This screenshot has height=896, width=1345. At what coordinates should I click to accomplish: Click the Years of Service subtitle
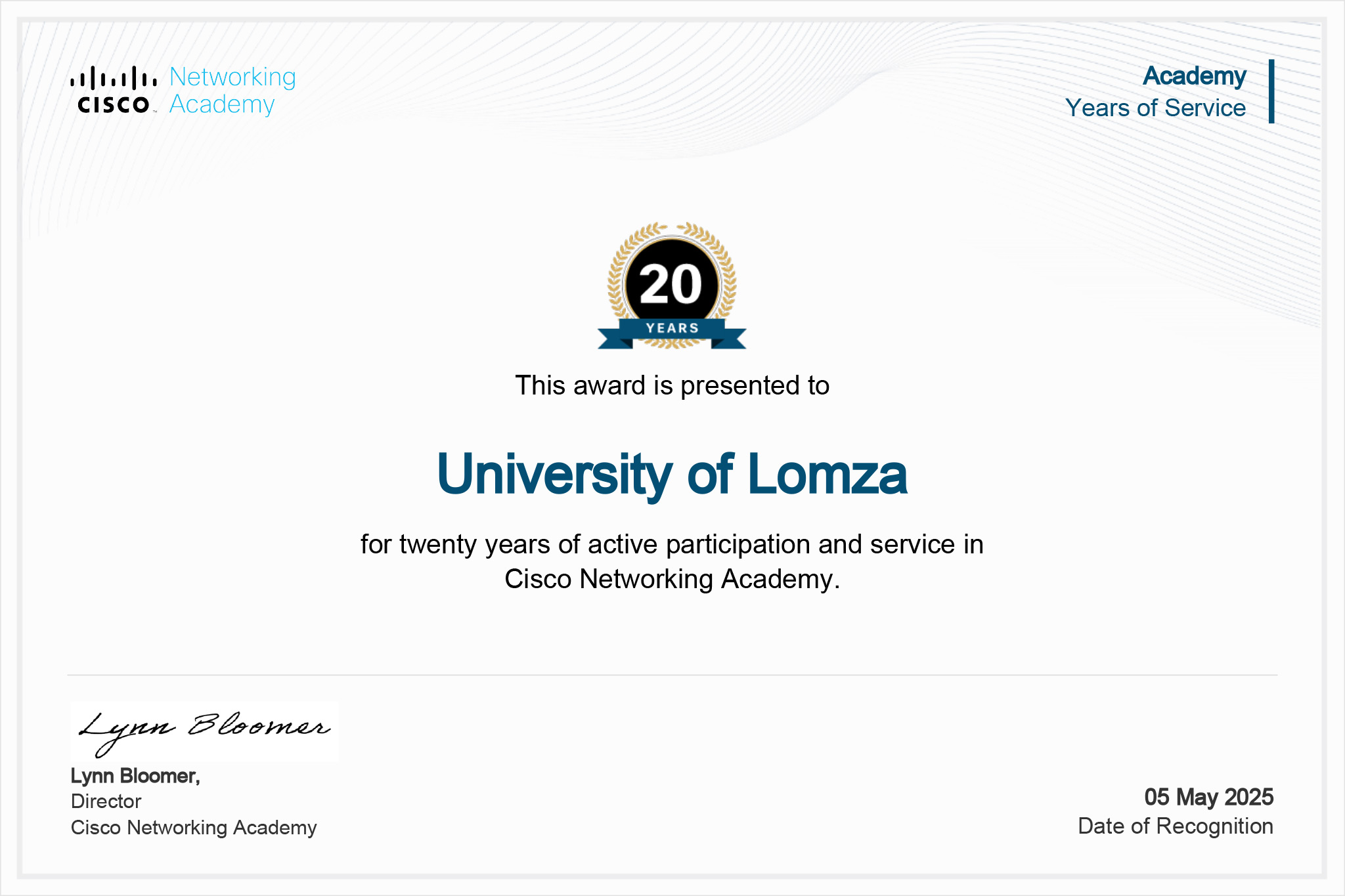[1156, 108]
